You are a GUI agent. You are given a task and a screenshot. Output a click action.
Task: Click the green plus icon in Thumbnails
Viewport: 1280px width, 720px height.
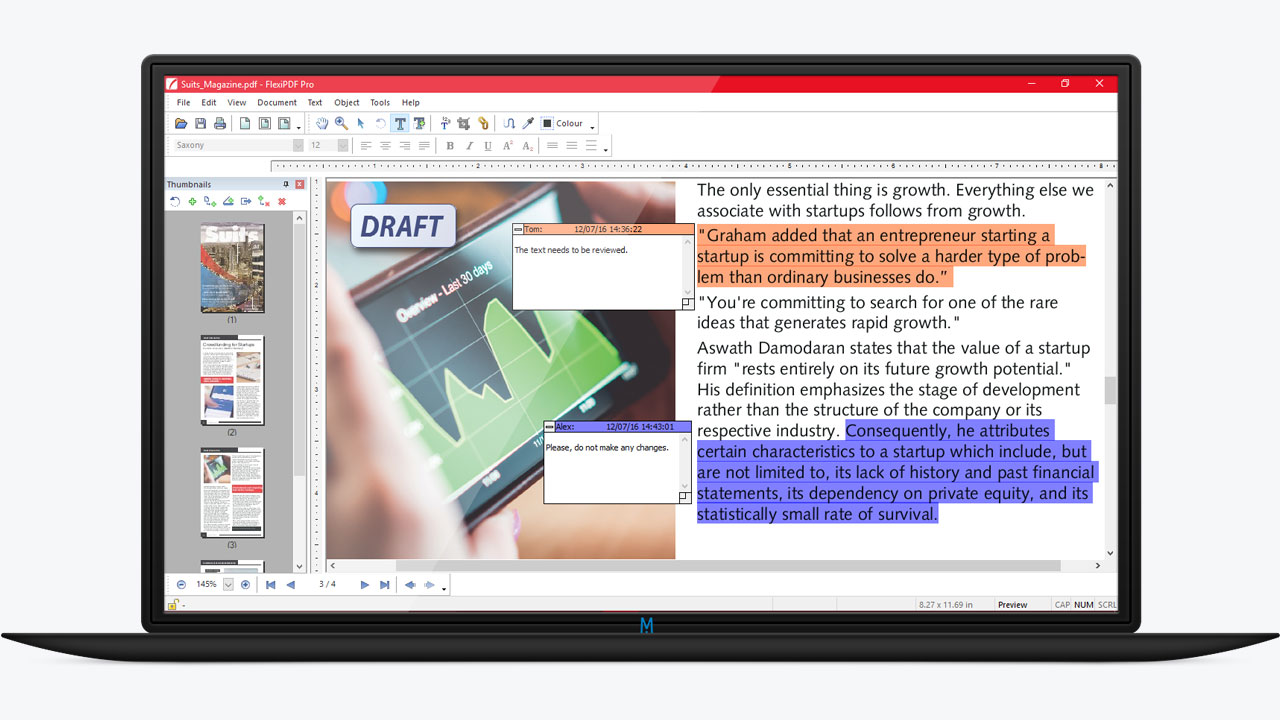192,201
